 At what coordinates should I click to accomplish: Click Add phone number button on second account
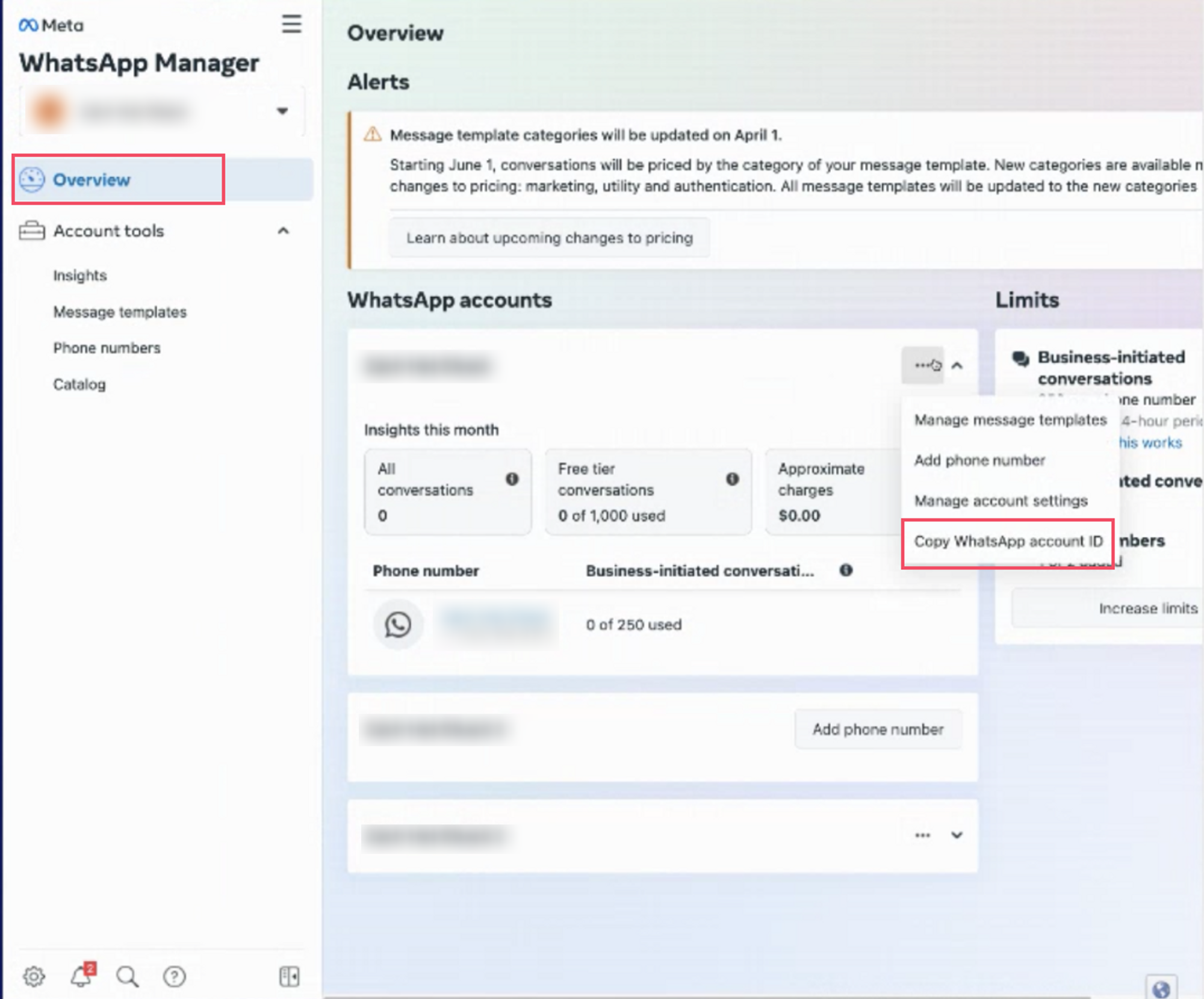point(878,729)
